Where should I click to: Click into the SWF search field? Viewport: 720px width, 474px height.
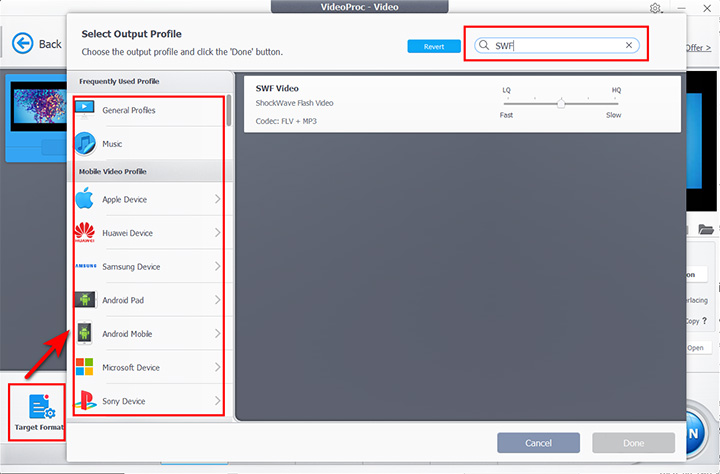pyautogui.click(x=557, y=45)
